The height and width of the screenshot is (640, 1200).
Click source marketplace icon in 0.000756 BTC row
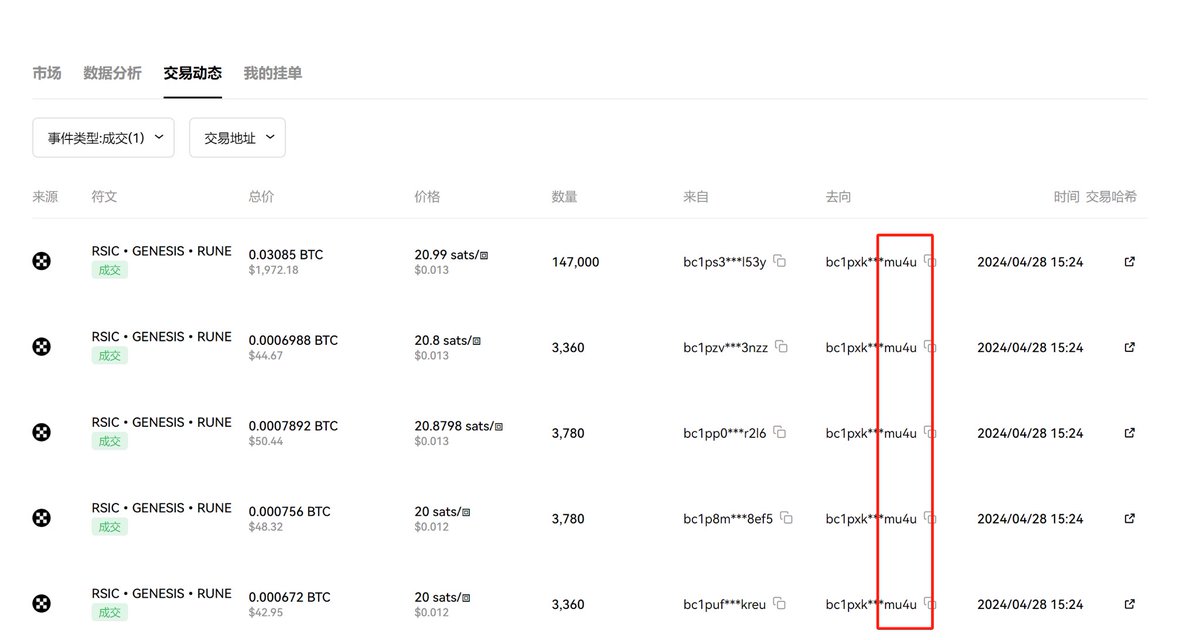pos(41,518)
